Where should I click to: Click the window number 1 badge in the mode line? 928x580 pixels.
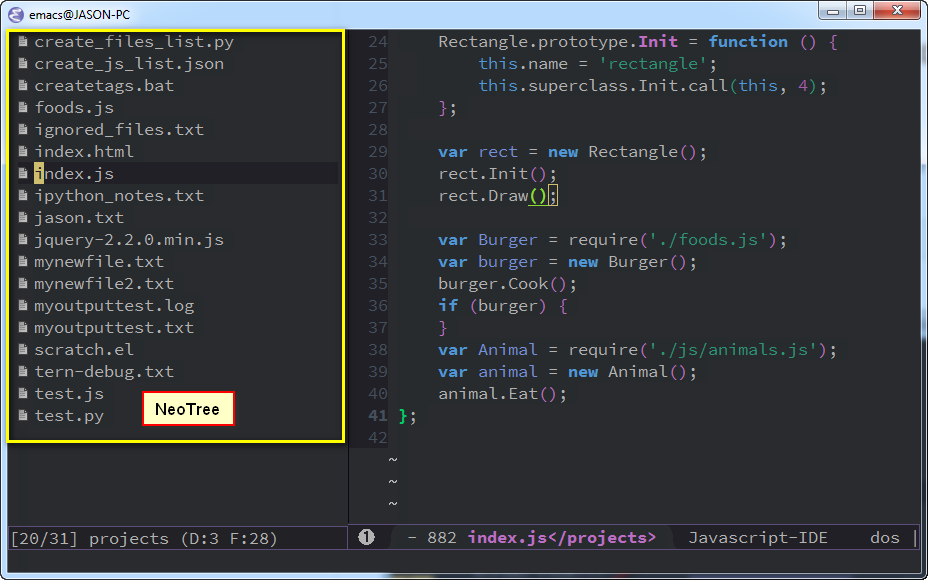tap(366, 537)
